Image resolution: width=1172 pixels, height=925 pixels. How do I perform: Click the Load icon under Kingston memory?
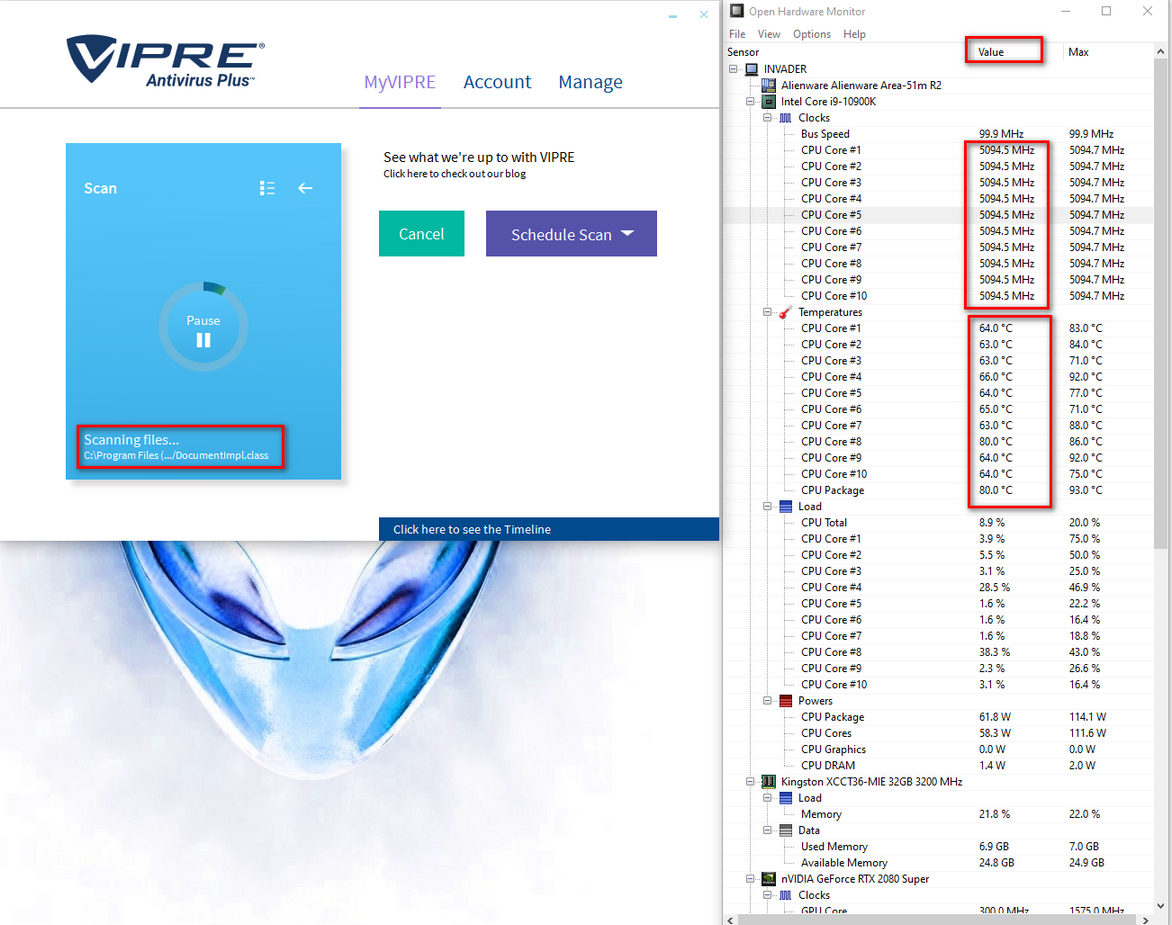click(786, 798)
